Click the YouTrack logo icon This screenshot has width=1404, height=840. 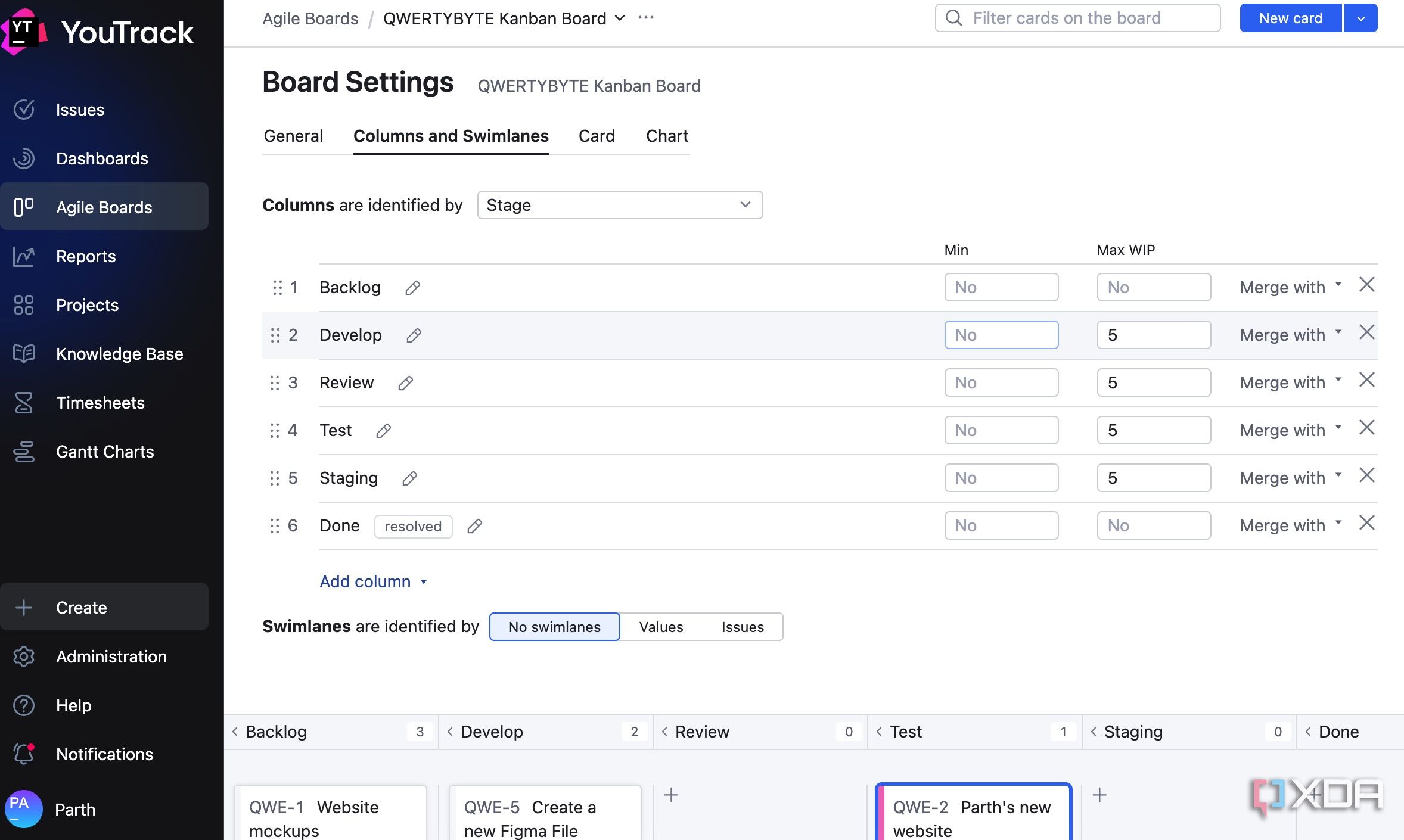[x=24, y=31]
